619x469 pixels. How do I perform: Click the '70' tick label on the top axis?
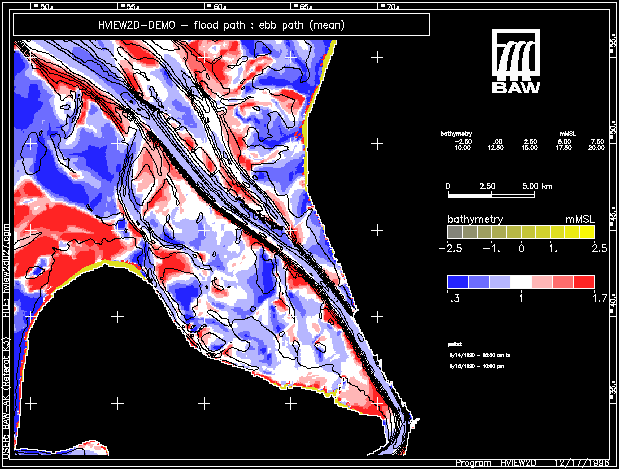(x=392, y=7)
